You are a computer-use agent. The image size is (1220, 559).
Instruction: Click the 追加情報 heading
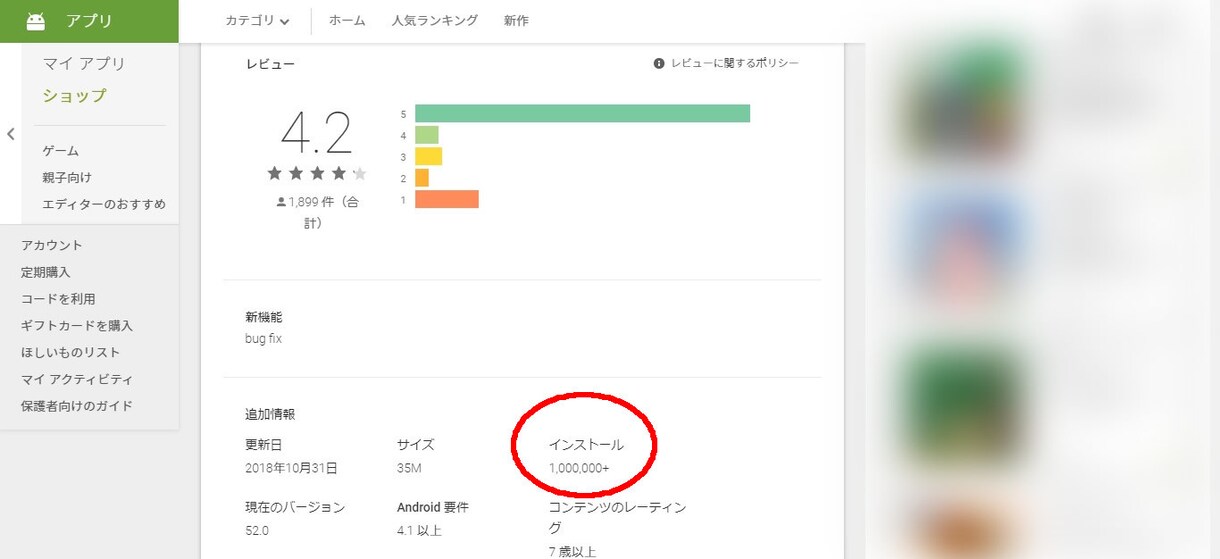tap(270, 414)
